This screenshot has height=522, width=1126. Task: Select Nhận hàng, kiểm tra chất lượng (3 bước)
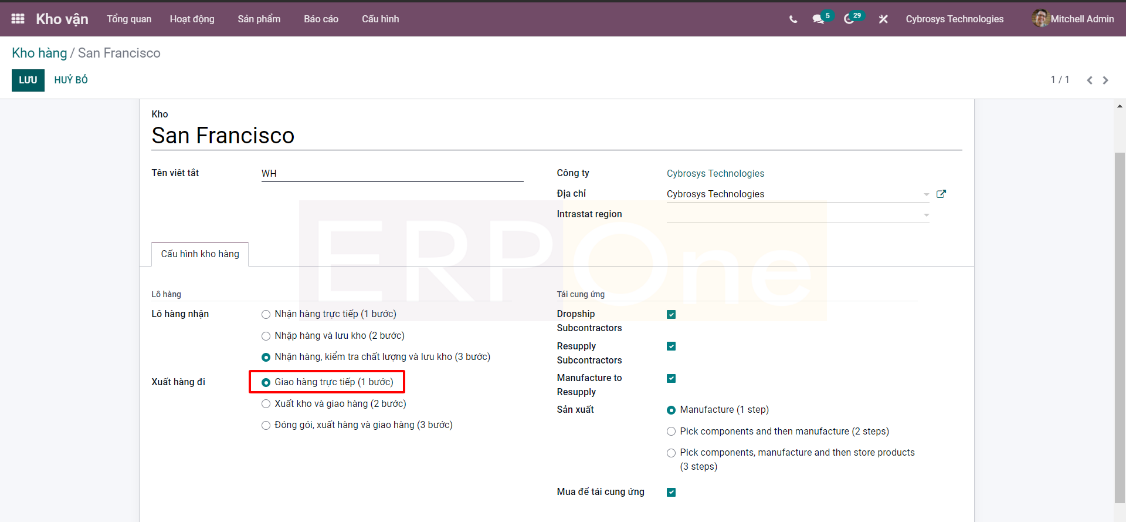coord(266,357)
